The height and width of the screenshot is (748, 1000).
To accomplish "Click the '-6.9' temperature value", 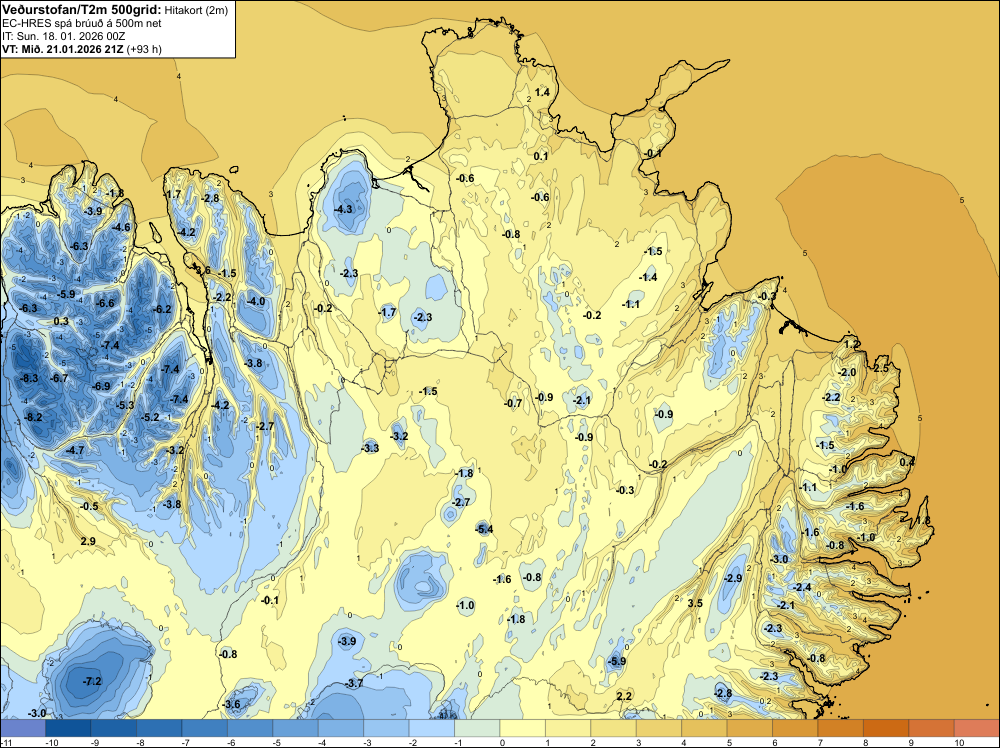I will tap(101, 386).
